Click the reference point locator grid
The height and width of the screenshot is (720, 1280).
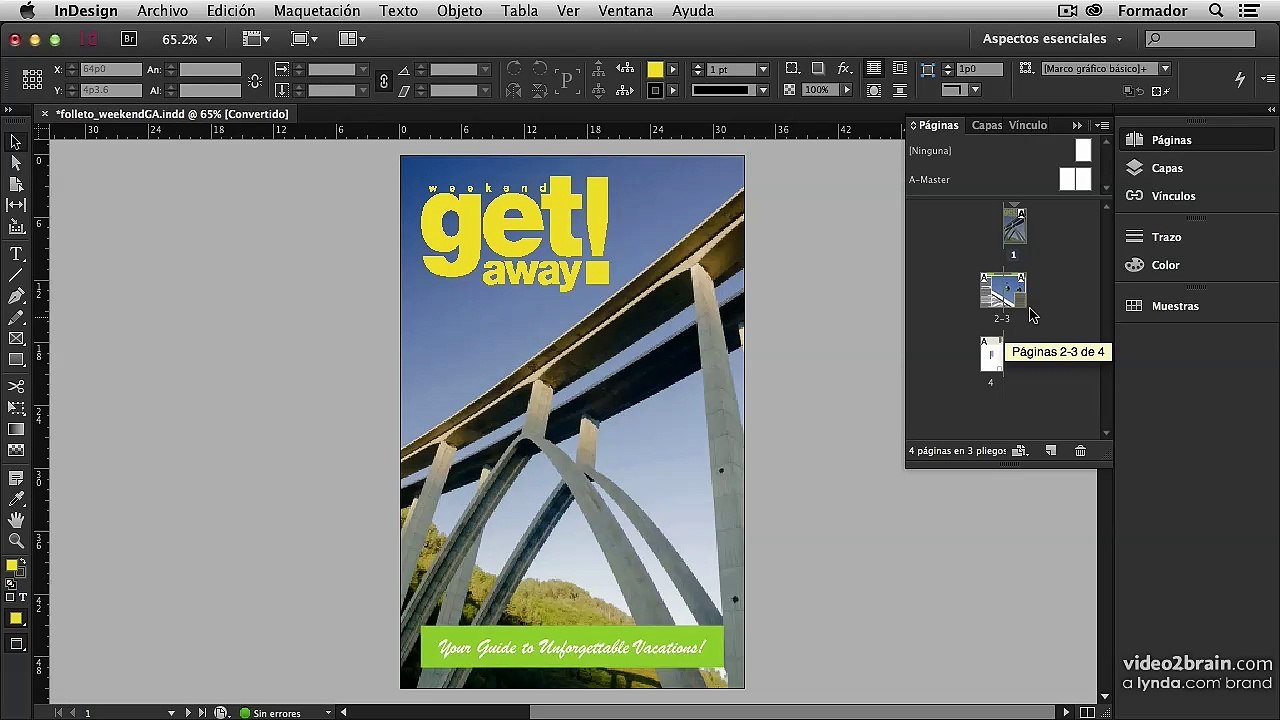(32, 79)
